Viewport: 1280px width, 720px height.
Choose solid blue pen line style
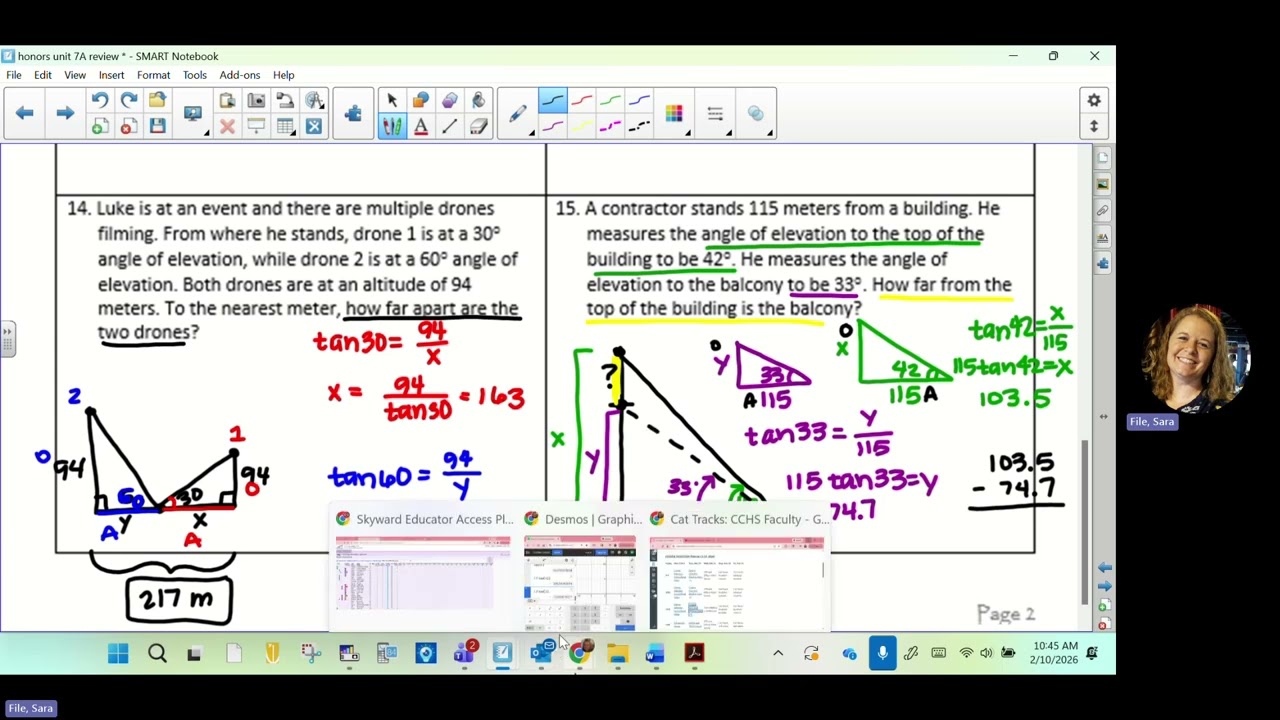pyautogui.click(x=639, y=101)
